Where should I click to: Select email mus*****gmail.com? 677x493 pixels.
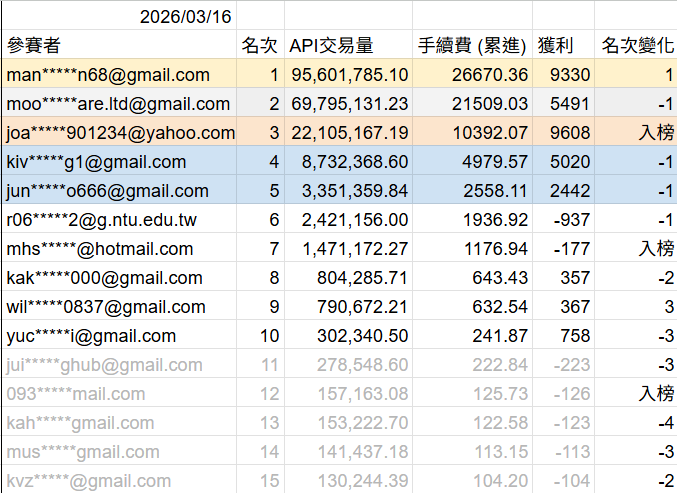pos(83,452)
